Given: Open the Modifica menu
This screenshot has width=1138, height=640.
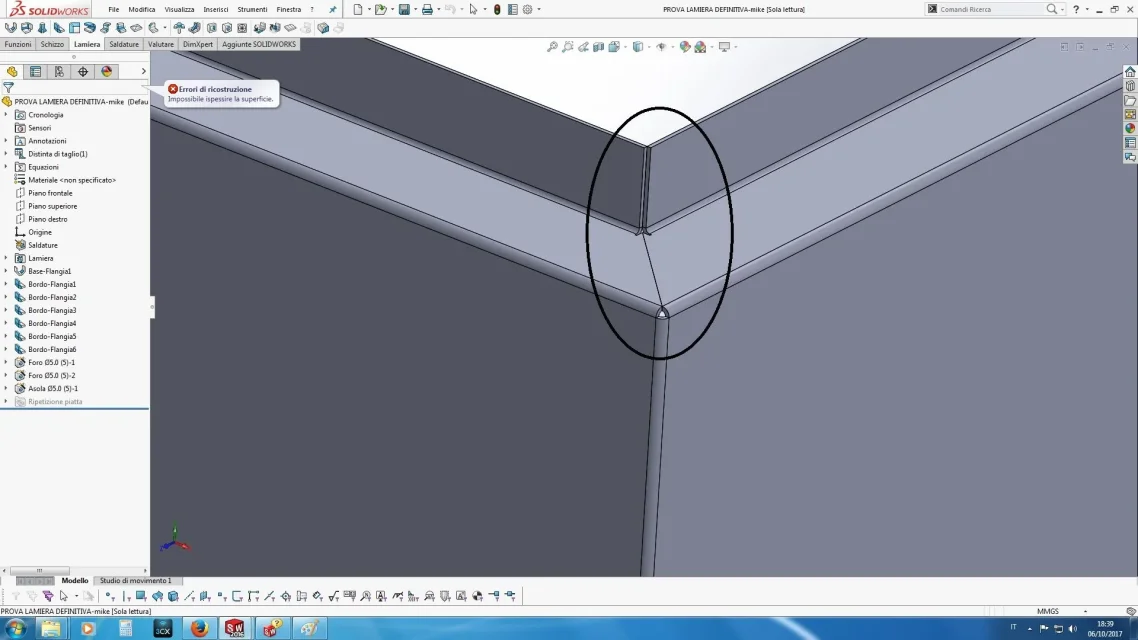Looking at the screenshot, I should (x=142, y=9).
